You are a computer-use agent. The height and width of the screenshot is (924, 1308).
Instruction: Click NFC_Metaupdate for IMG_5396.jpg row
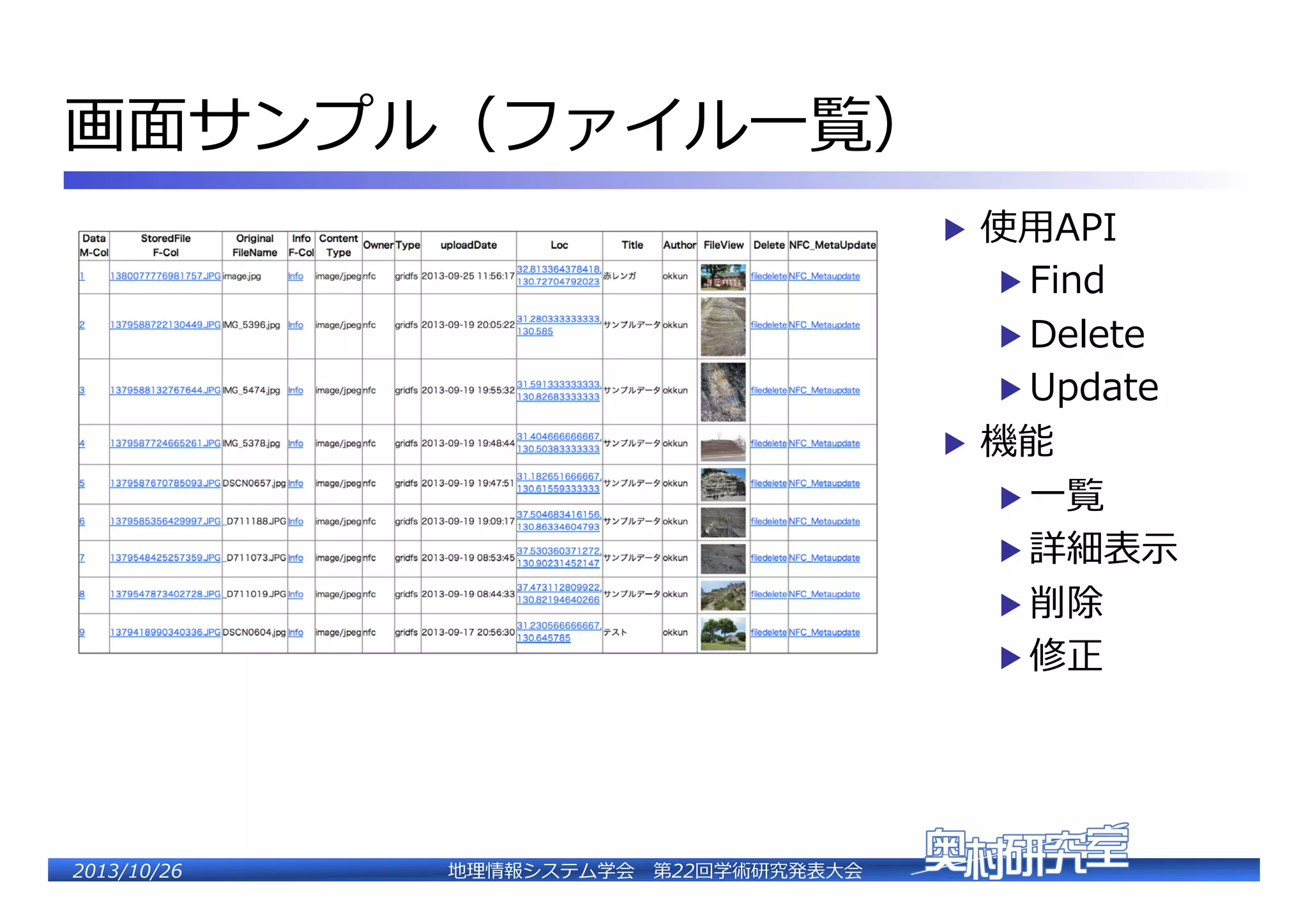coord(825,325)
